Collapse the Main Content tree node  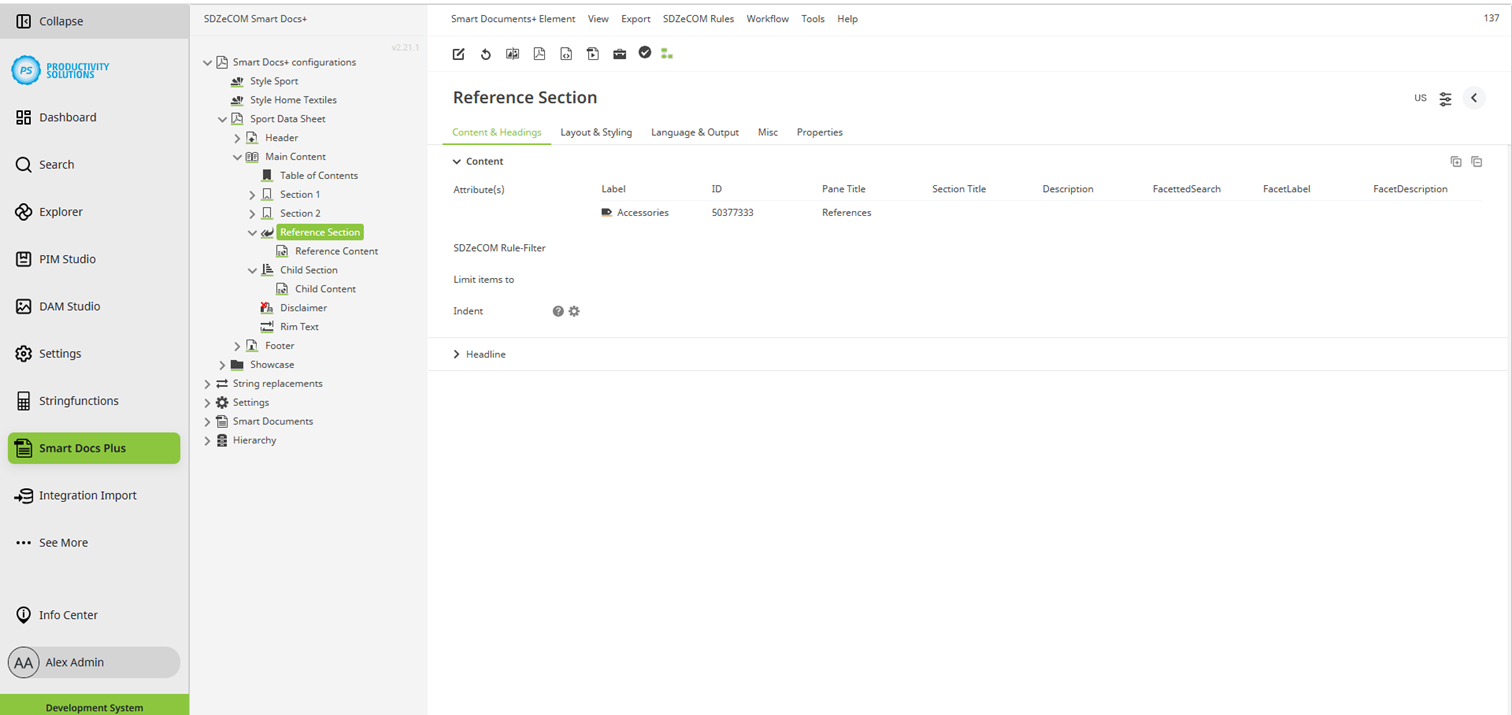click(x=237, y=157)
